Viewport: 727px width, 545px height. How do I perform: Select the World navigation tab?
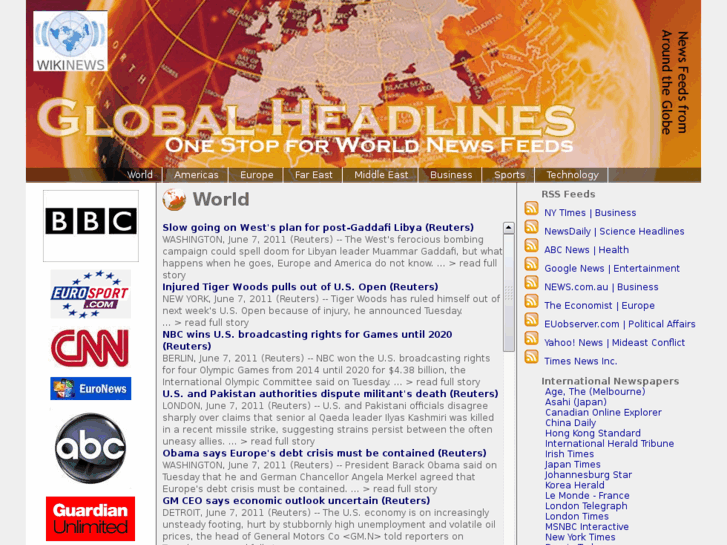(x=140, y=175)
